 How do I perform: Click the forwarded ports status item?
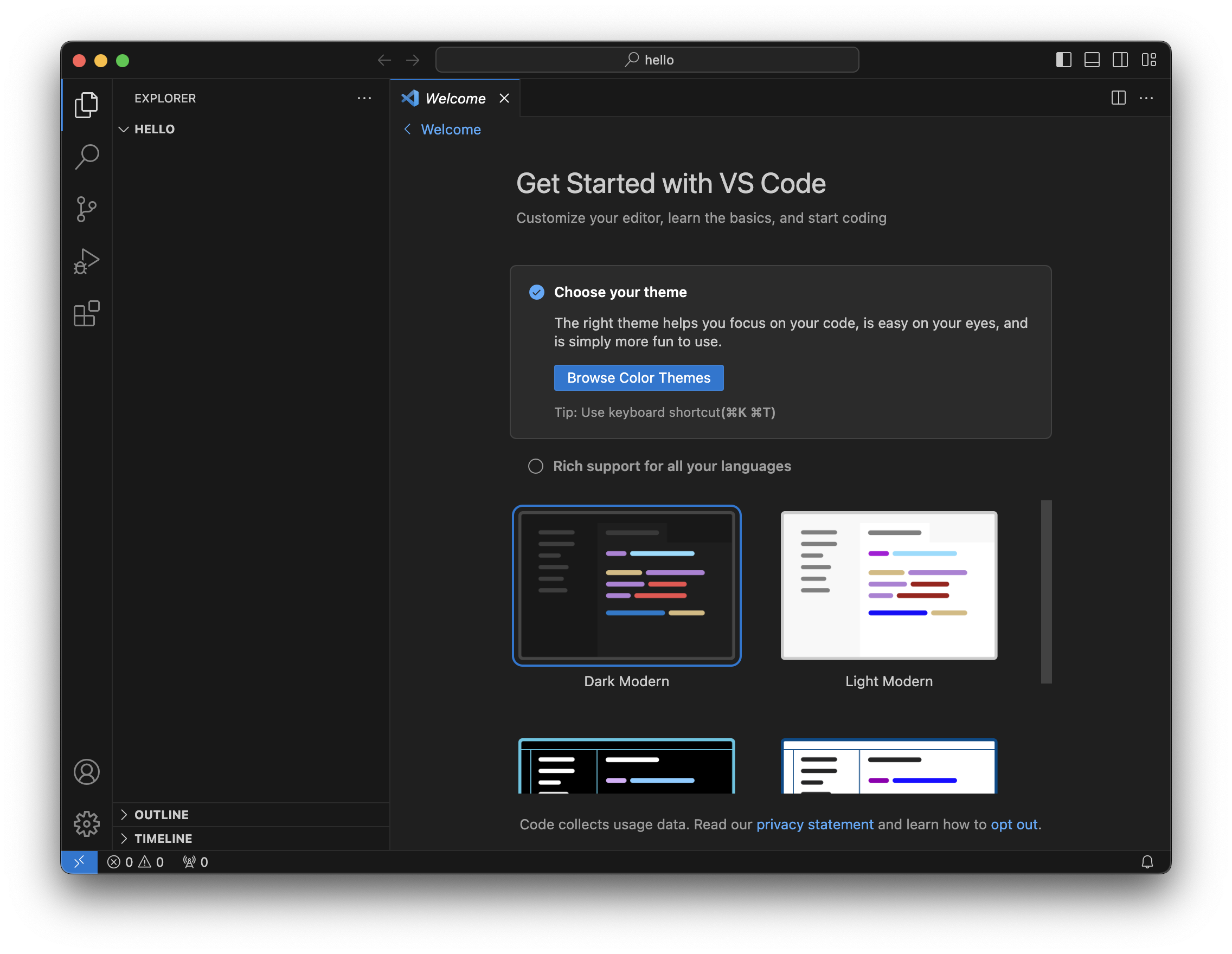coord(195,861)
